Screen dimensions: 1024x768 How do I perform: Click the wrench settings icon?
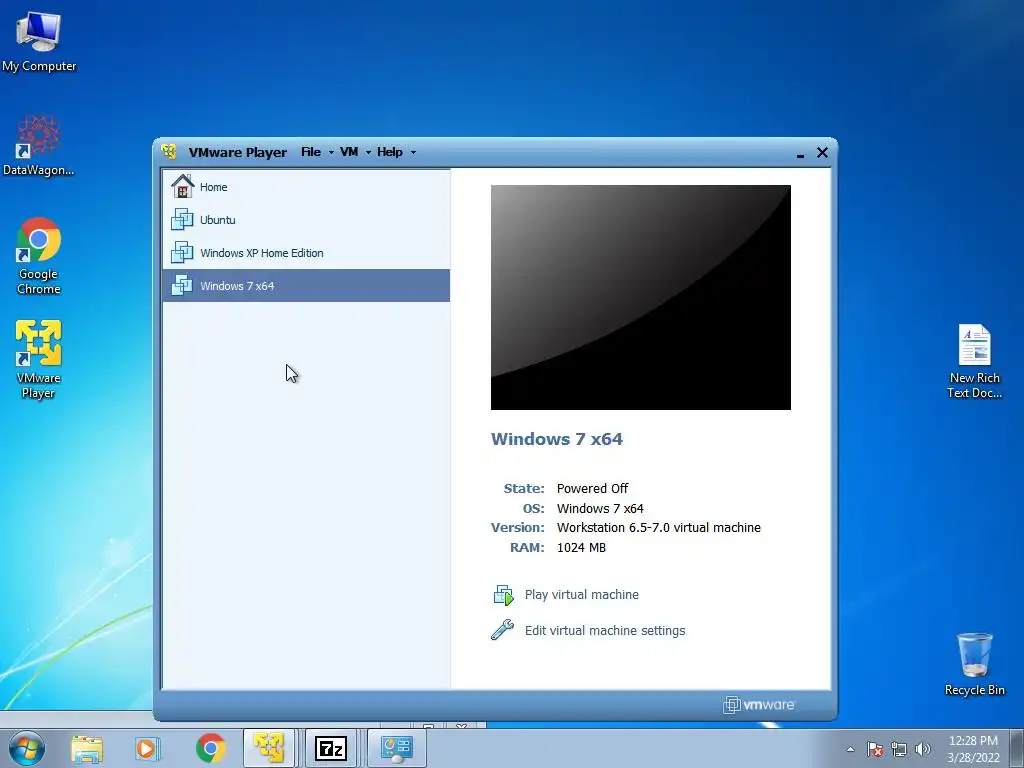pyautogui.click(x=502, y=630)
